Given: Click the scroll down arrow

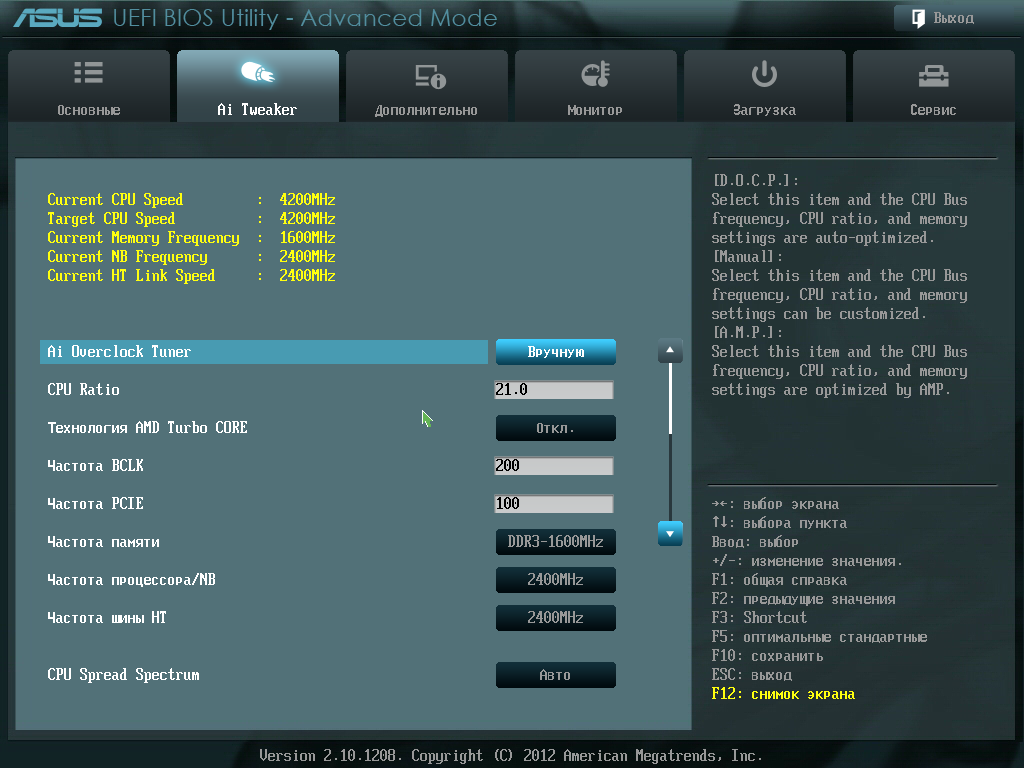Looking at the screenshot, I should (x=670, y=534).
